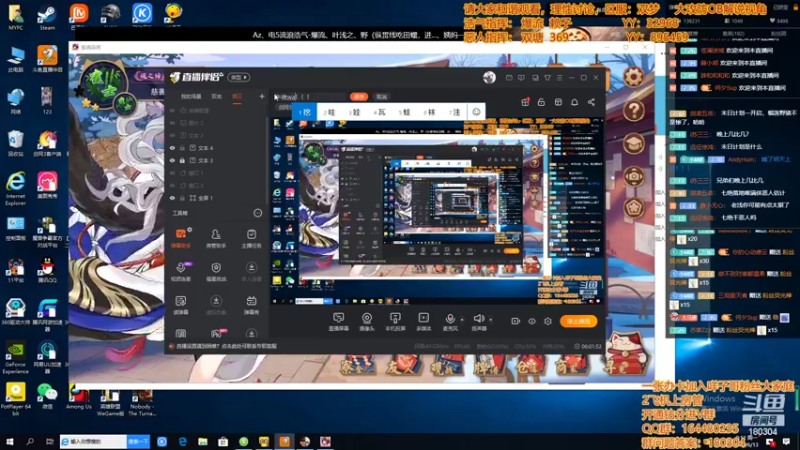Open Microsoft Edge from the taskbar
The width and height of the screenshot is (800, 450).
[x=183, y=441]
